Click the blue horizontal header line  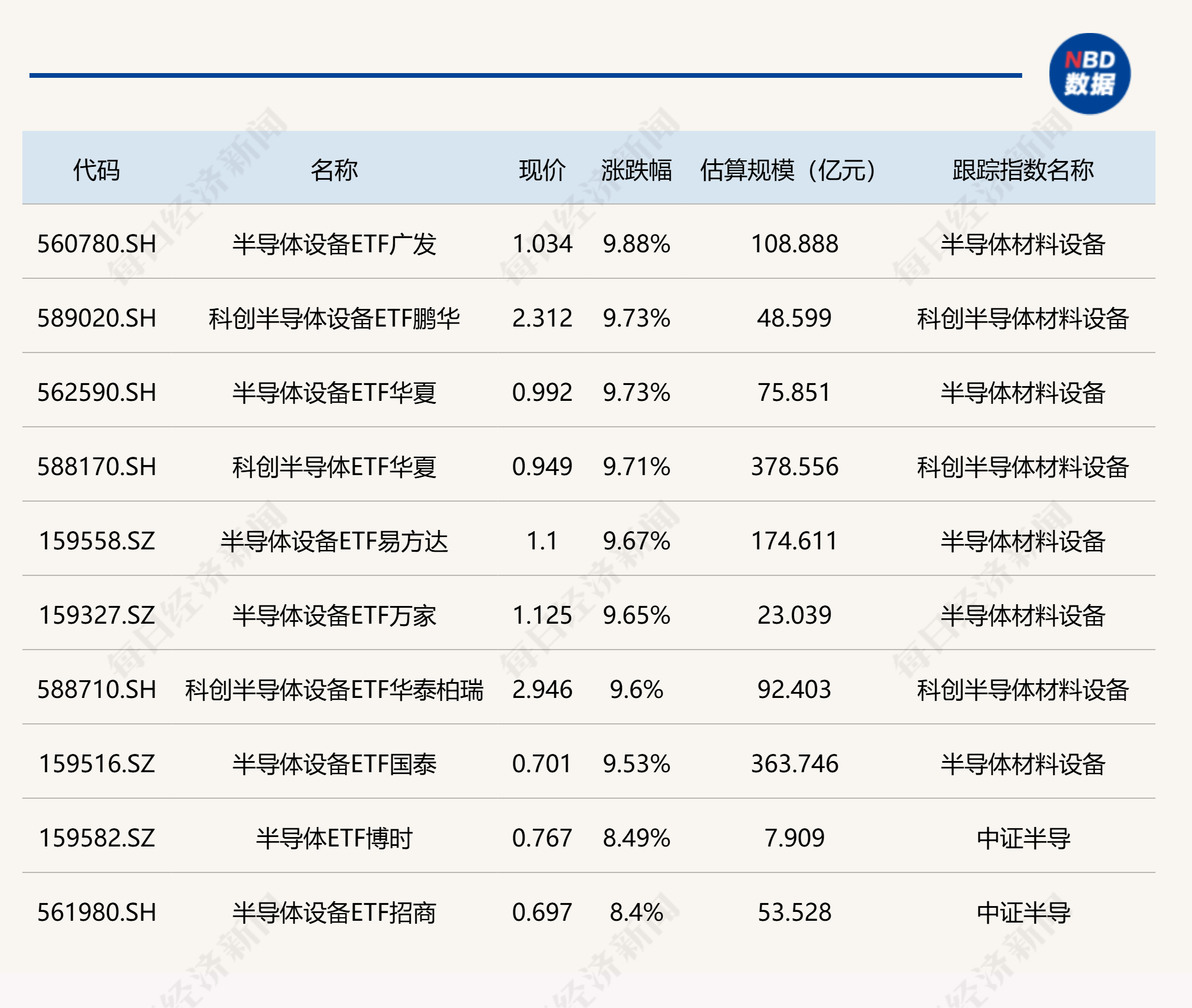[525, 75]
